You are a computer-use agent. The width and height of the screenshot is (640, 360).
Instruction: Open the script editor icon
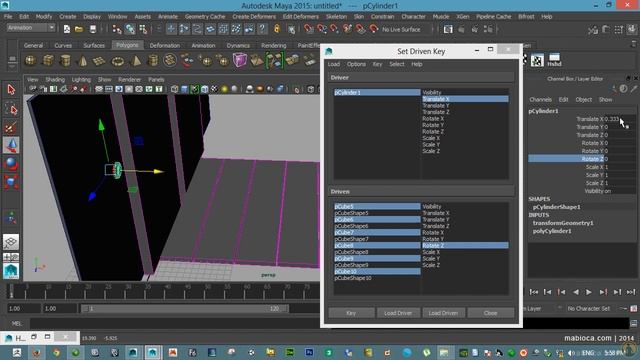tap(634, 324)
